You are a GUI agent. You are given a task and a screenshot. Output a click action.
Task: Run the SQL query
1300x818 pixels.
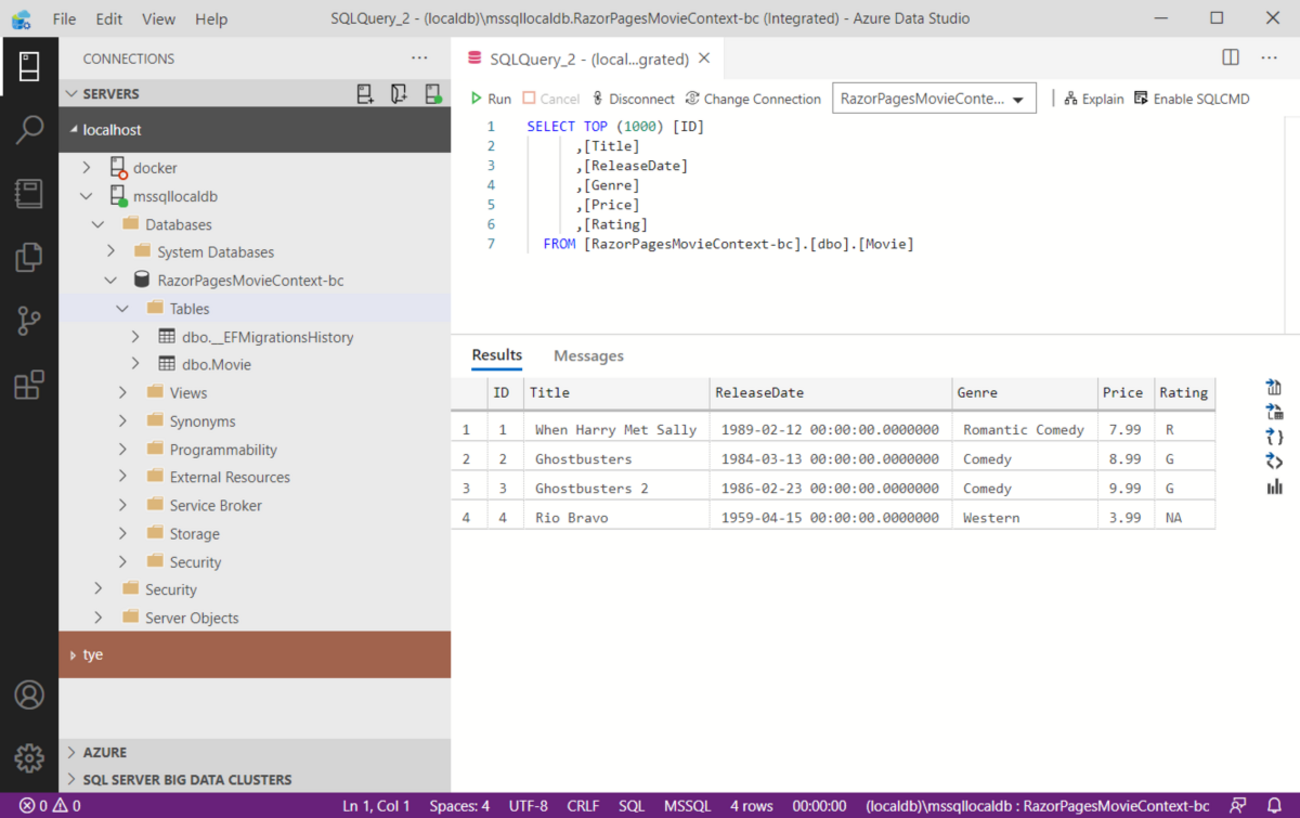tap(491, 99)
